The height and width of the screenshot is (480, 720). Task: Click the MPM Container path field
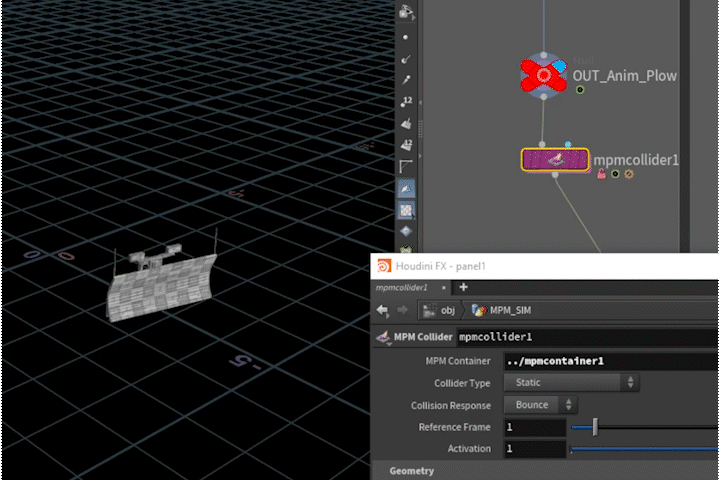point(611,361)
